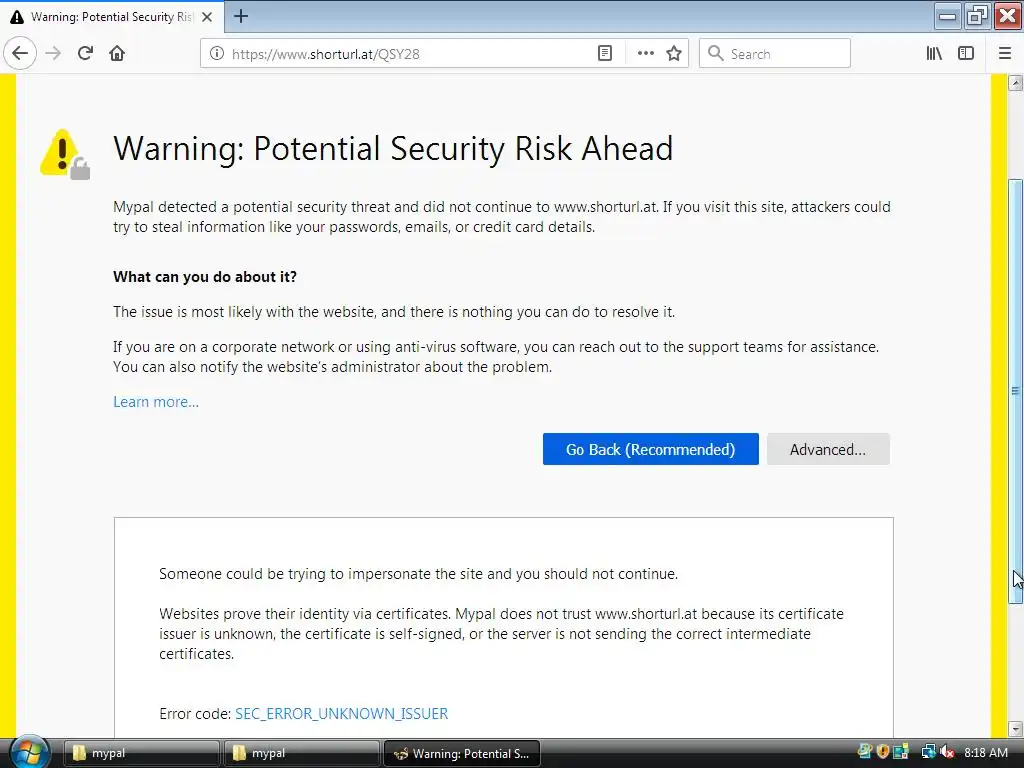Click the Forward arrow button
Viewport: 1024px width, 768px height.
pos(54,54)
